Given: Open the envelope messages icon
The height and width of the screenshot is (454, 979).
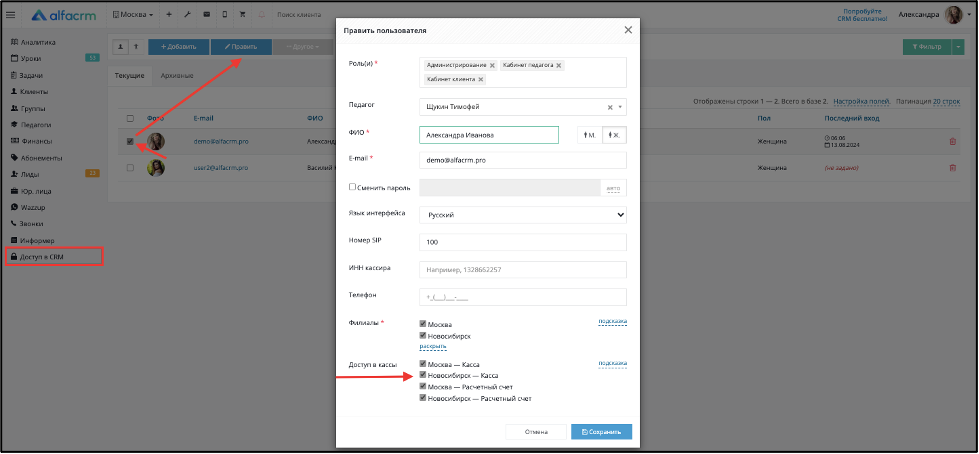Looking at the screenshot, I should click(x=206, y=15).
